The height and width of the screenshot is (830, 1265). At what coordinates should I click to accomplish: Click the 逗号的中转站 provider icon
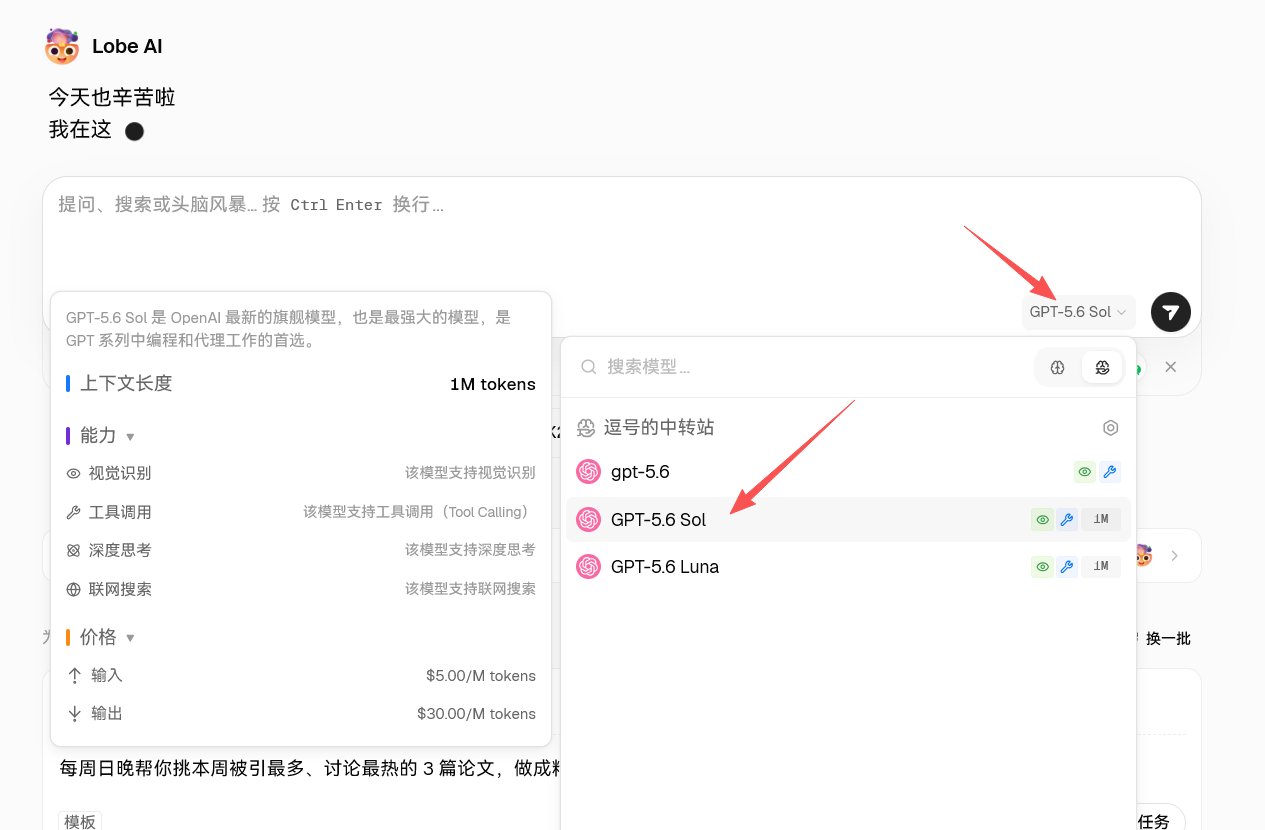tap(586, 428)
